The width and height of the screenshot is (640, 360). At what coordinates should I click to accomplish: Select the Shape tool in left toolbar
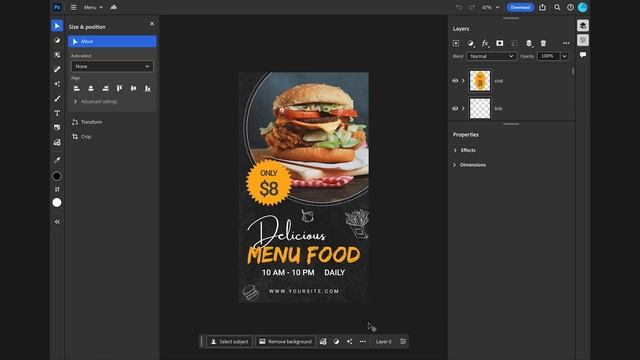tap(57, 128)
